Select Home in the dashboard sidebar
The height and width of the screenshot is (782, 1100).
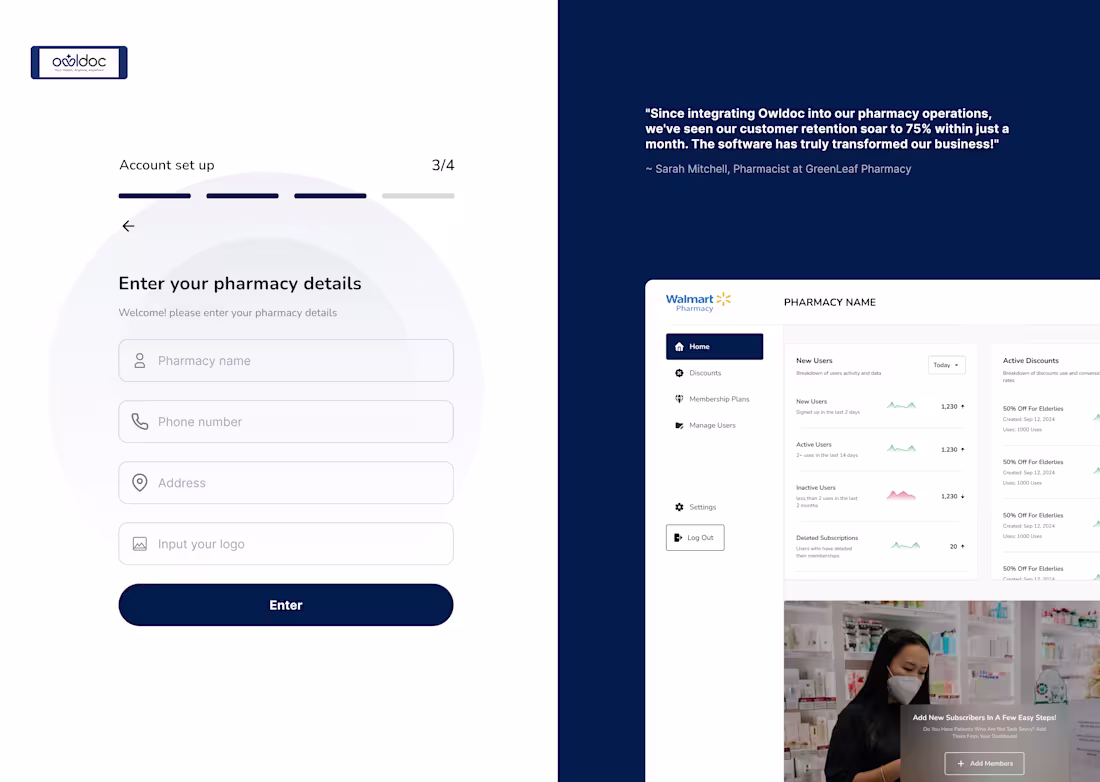[x=714, y=346]
